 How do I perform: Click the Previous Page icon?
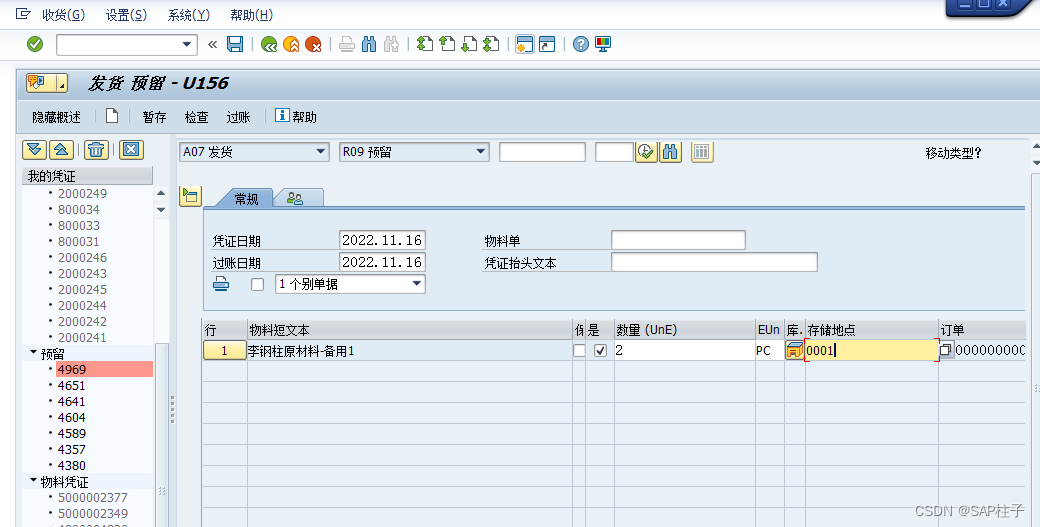[x=447, y=44]
